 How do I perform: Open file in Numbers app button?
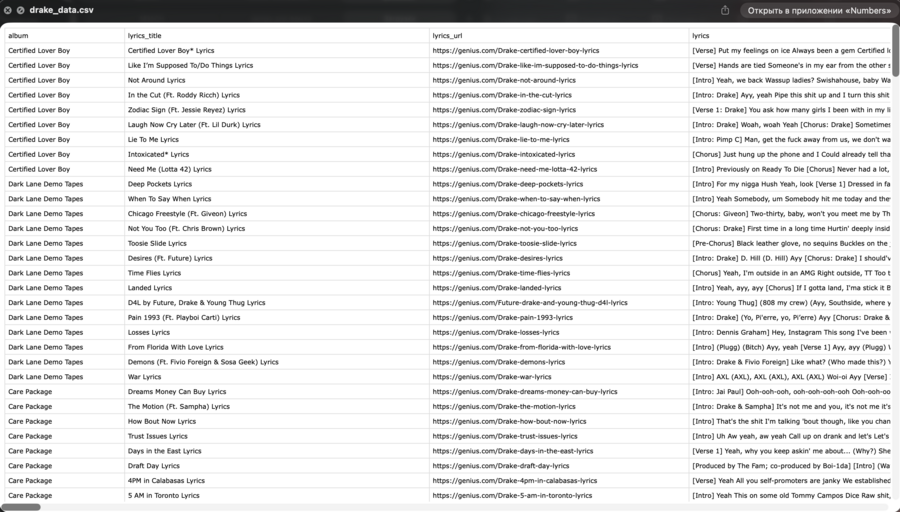pyautogui.click(x=818, y=10)
